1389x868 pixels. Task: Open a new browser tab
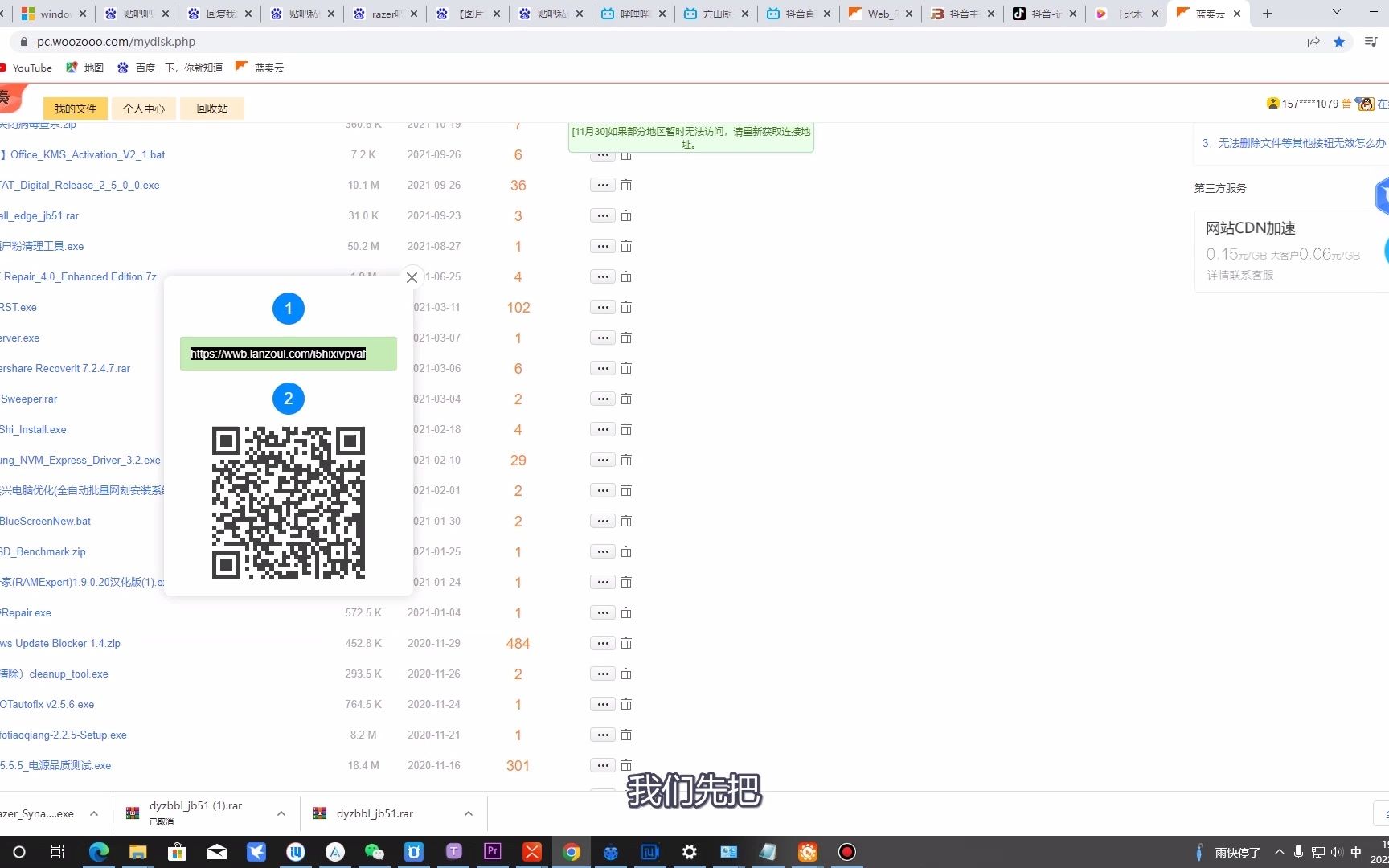point(1268,14)
